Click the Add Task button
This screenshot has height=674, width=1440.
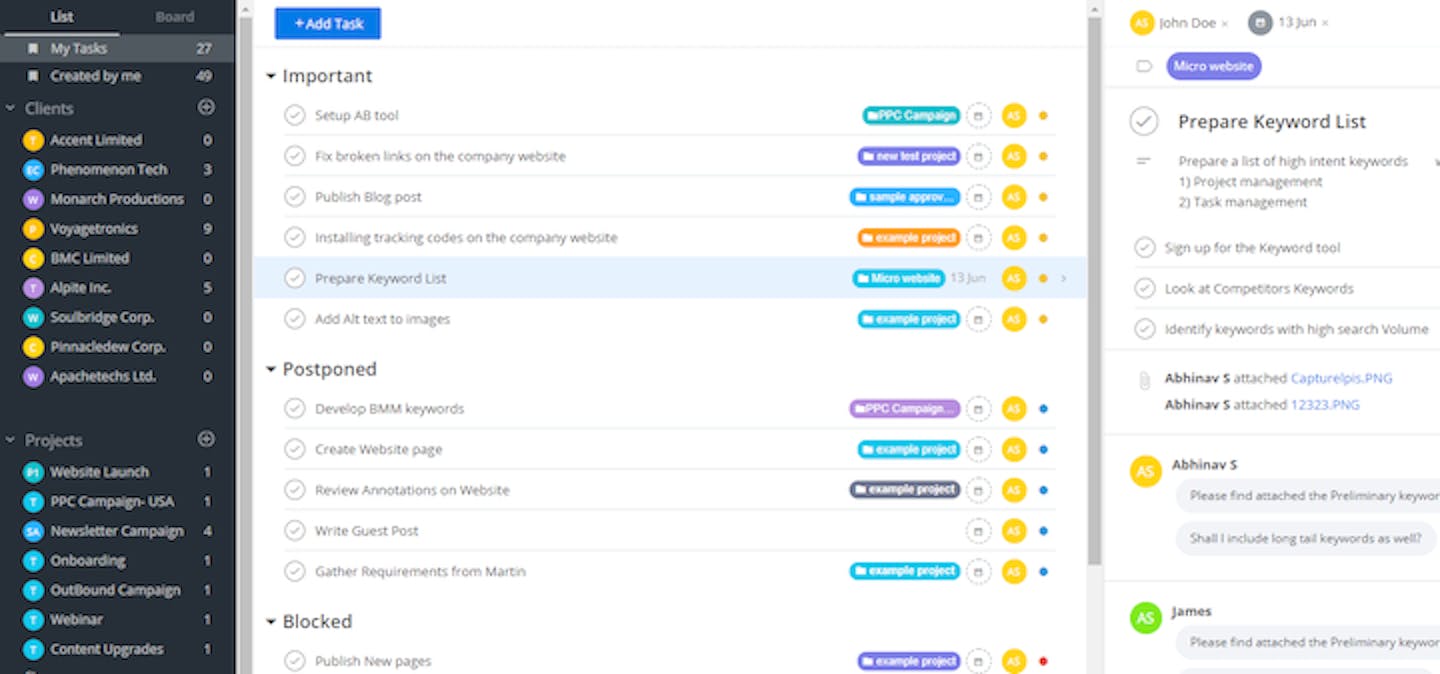328,23
